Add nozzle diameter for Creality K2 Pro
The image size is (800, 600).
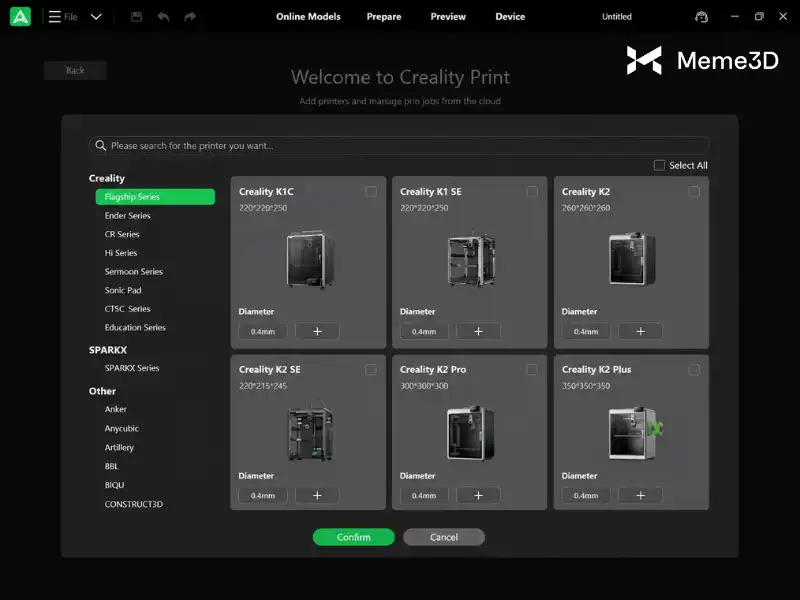(479, 495)
